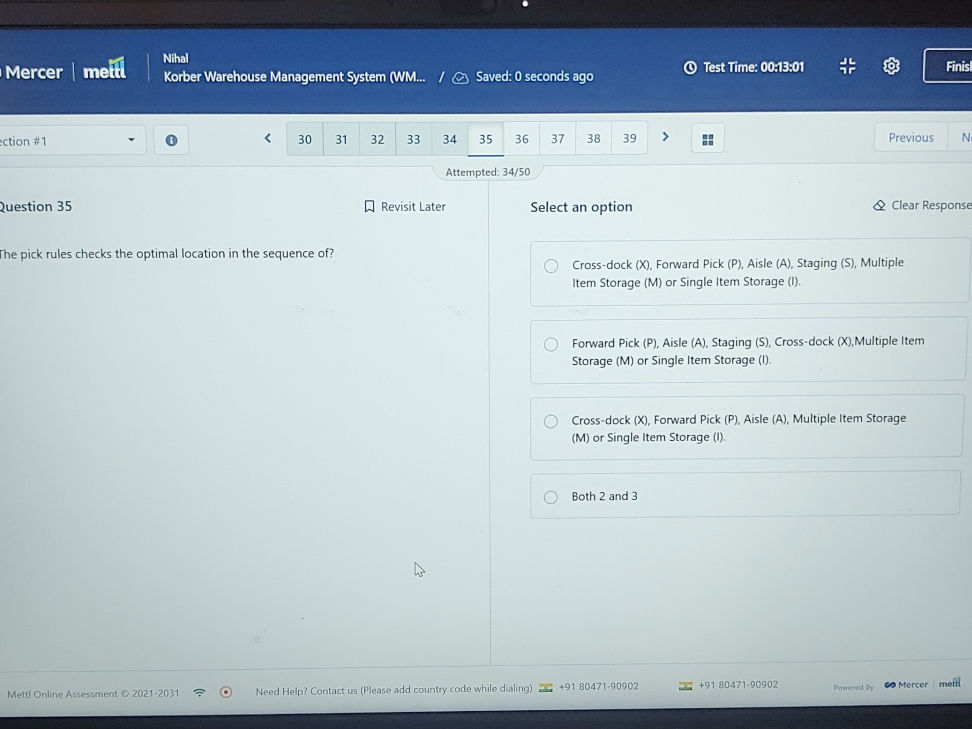Click the section info icon
The width and height of the screenshot is (972, 729).
[171, 140]
